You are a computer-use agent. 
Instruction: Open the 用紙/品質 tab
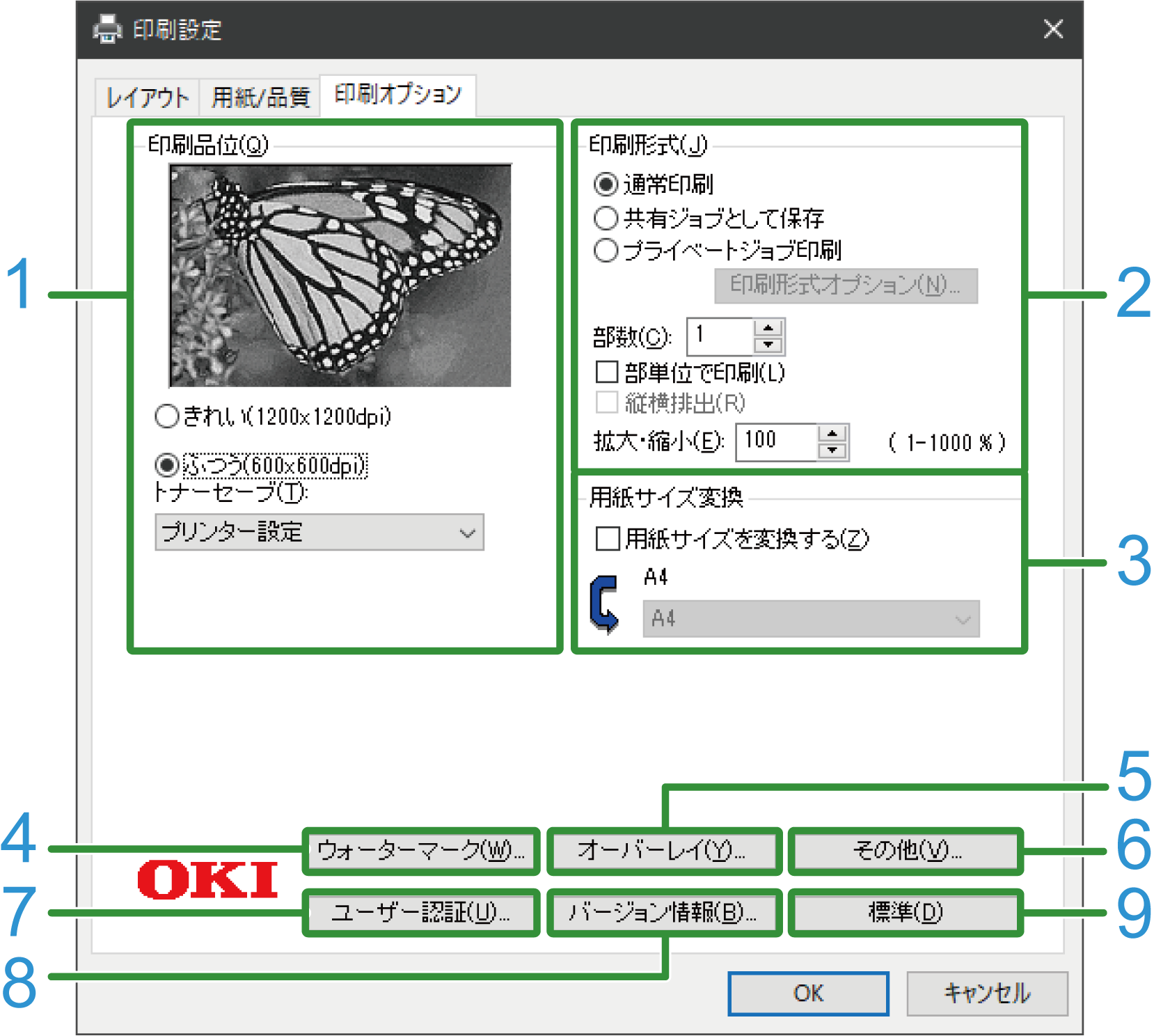pyautogui.click(x=260, y=97)
